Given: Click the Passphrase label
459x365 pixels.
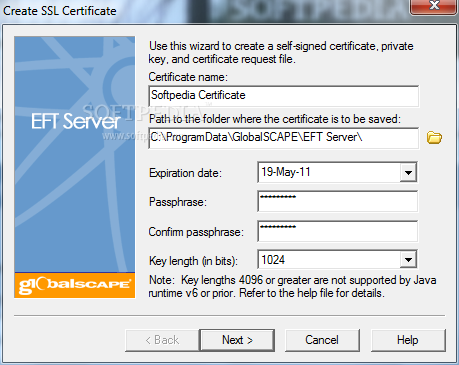Looking at the screenshot, I should click(178, 202).
